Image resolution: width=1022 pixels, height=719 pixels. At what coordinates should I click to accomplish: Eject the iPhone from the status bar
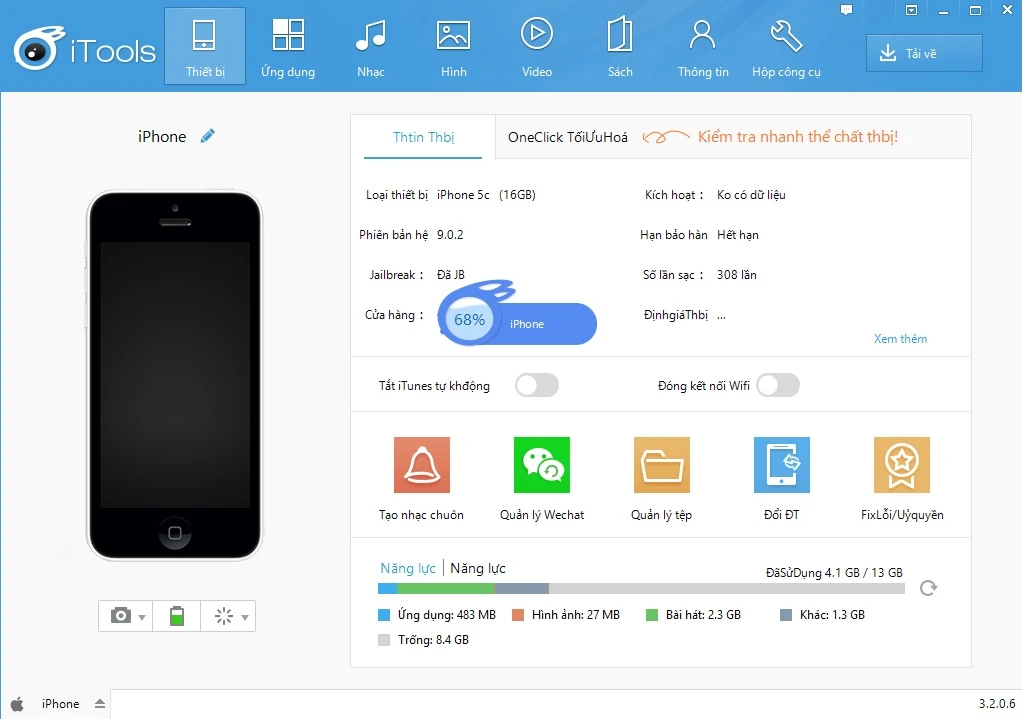[x=100, y=703]
